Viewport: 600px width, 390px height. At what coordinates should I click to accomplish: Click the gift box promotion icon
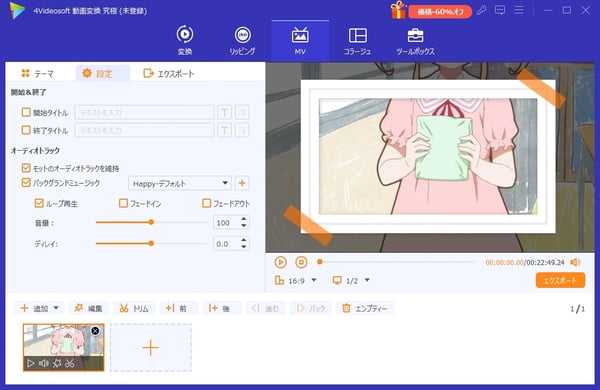(x=398, y=10)
